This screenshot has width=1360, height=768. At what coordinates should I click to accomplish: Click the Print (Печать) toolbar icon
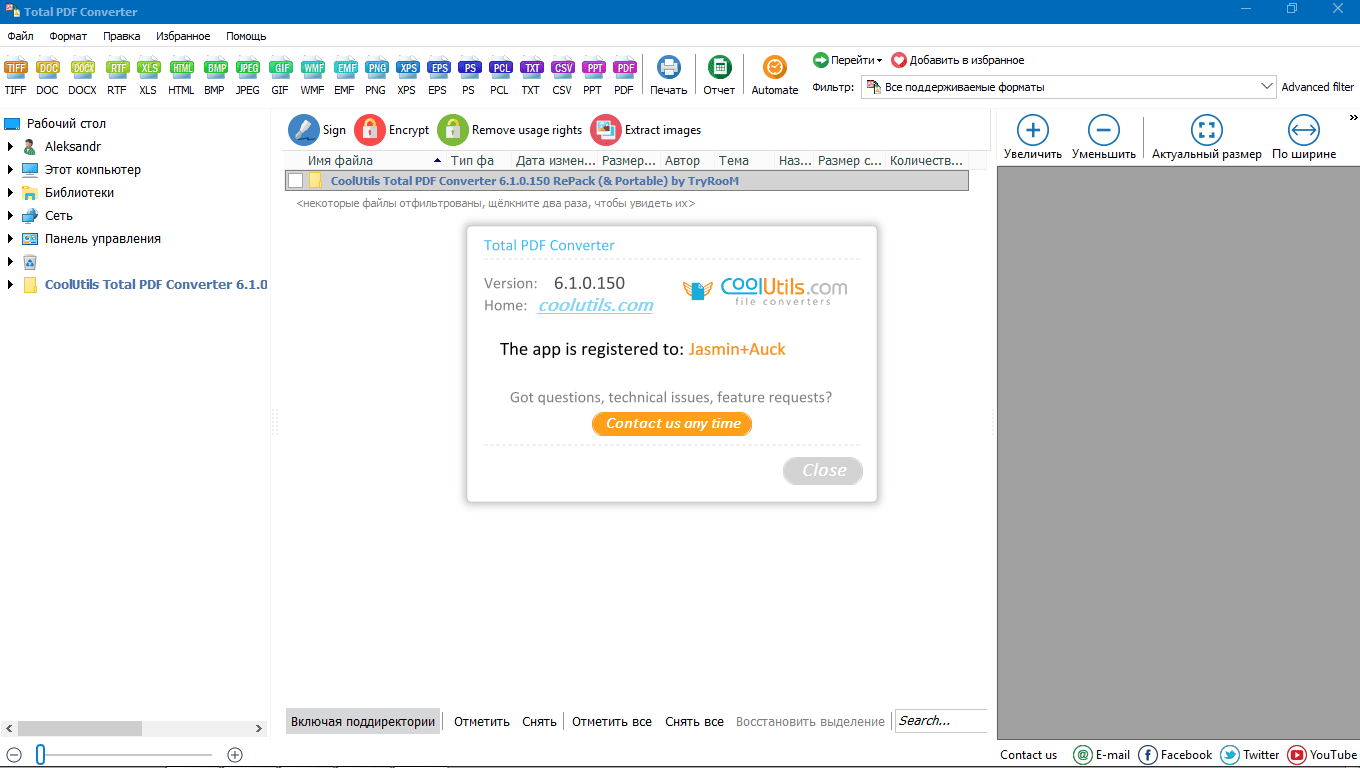[x=668, y=68]
